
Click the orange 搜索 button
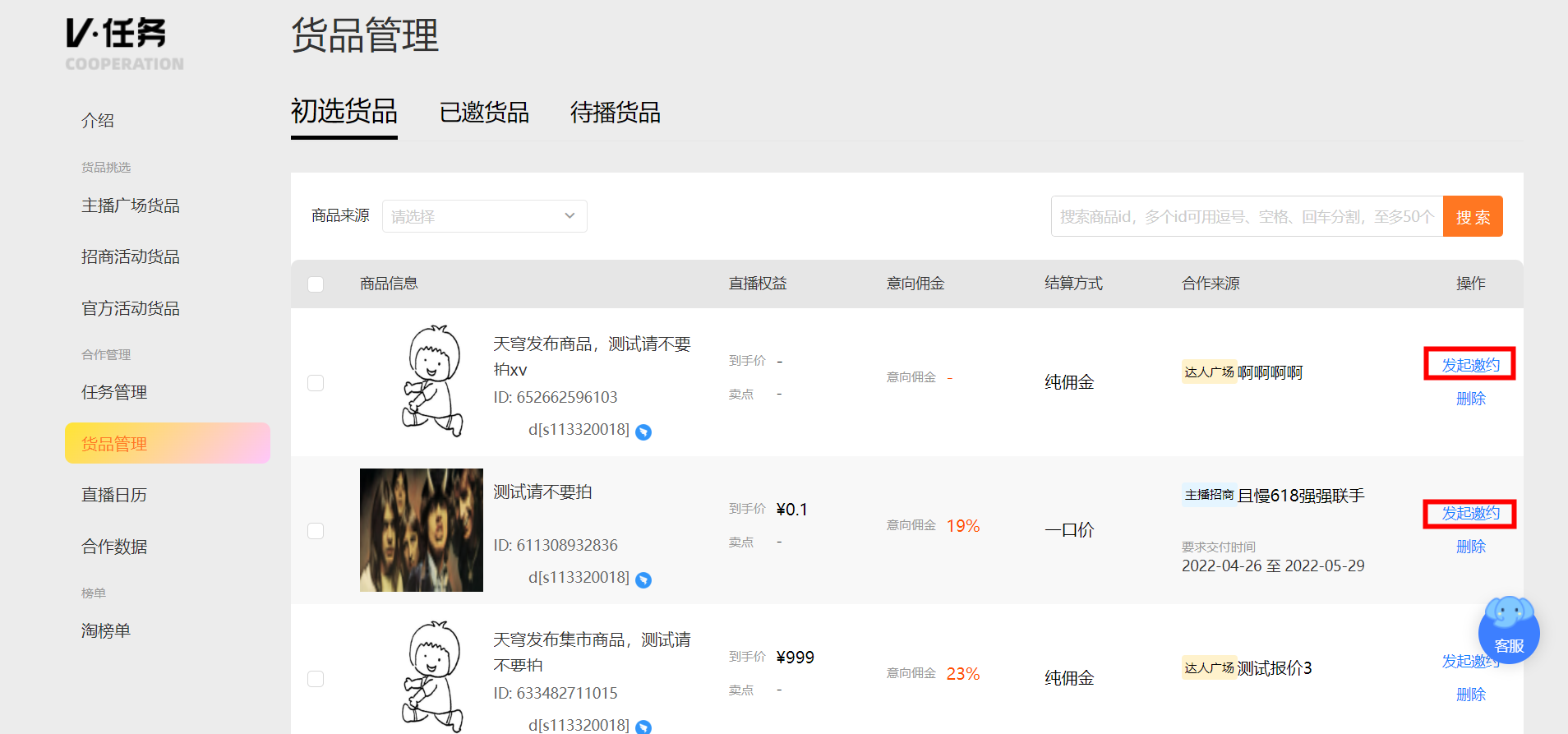[1473, 216]
